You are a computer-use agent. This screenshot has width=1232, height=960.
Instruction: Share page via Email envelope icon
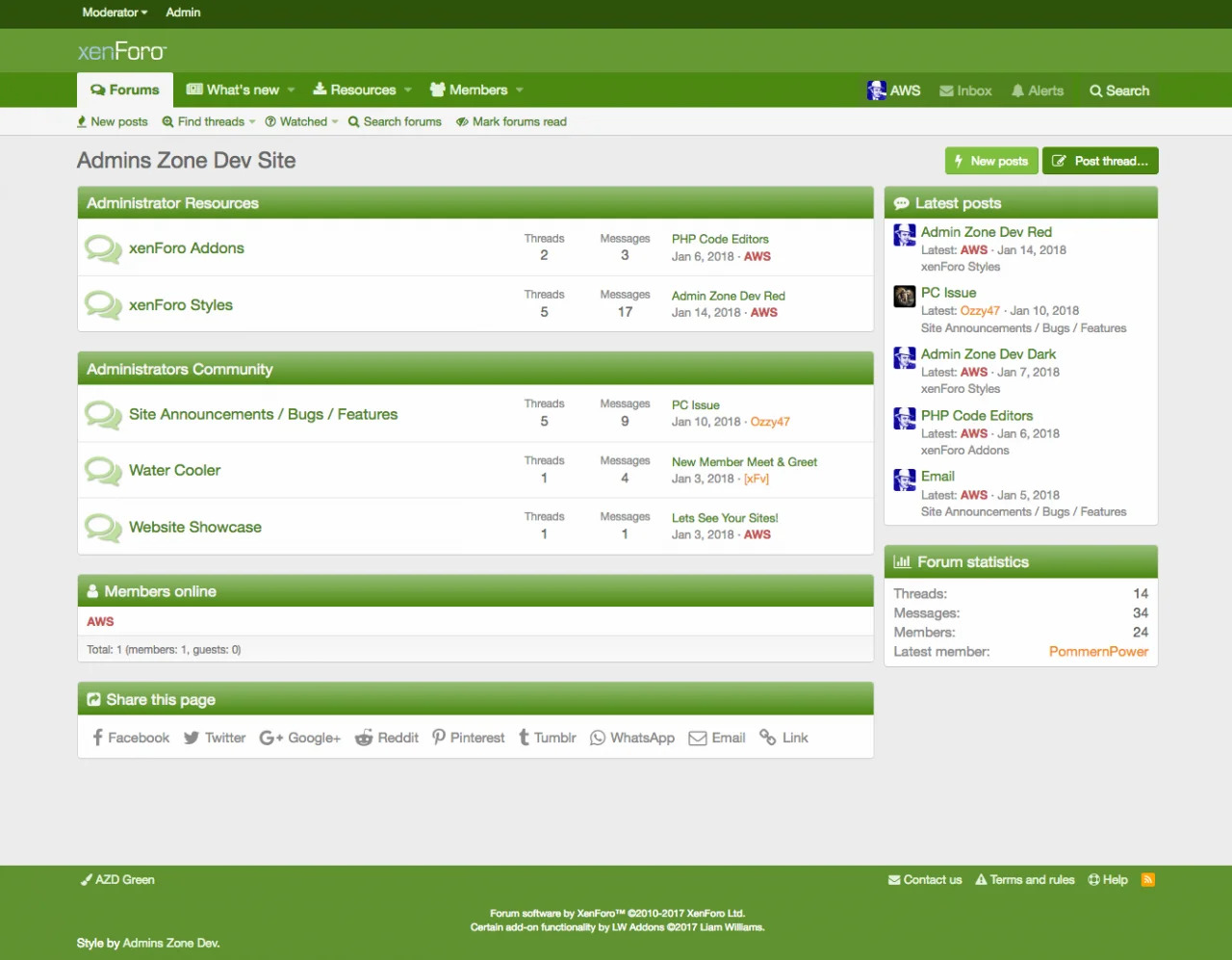[x=698, y=738]
